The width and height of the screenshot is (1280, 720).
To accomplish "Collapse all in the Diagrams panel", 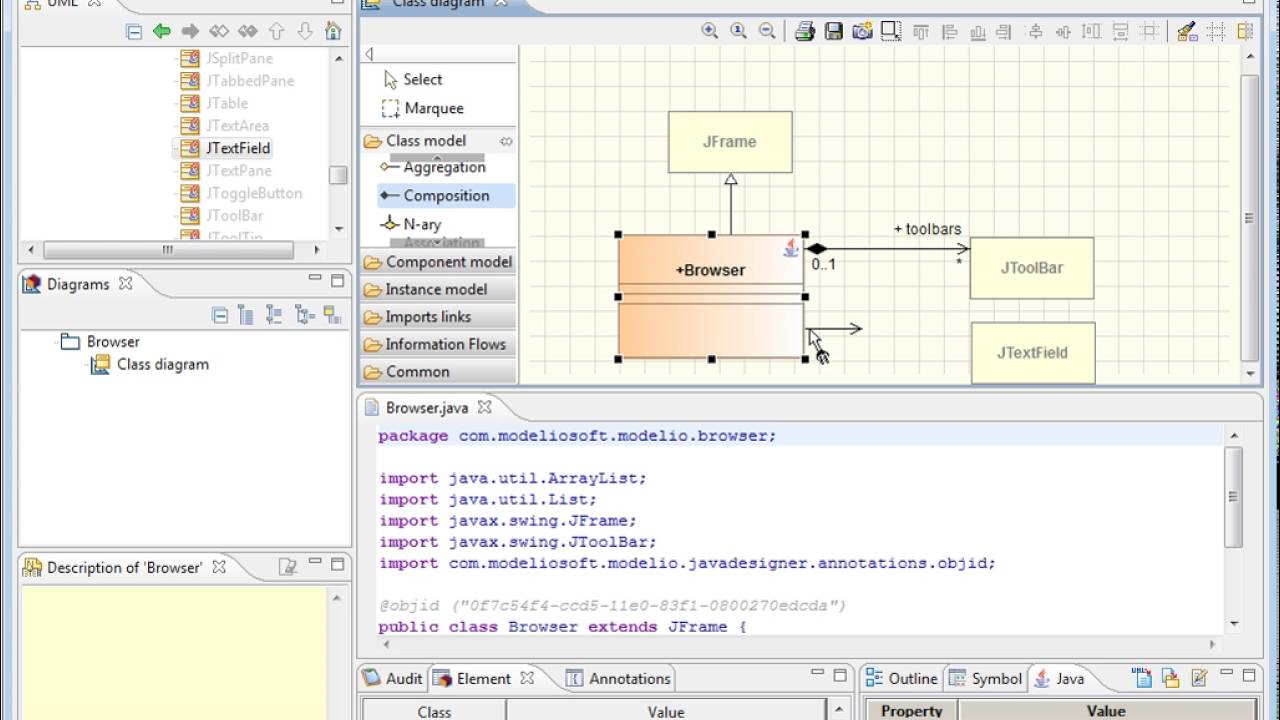I will (x=220, y=316).
